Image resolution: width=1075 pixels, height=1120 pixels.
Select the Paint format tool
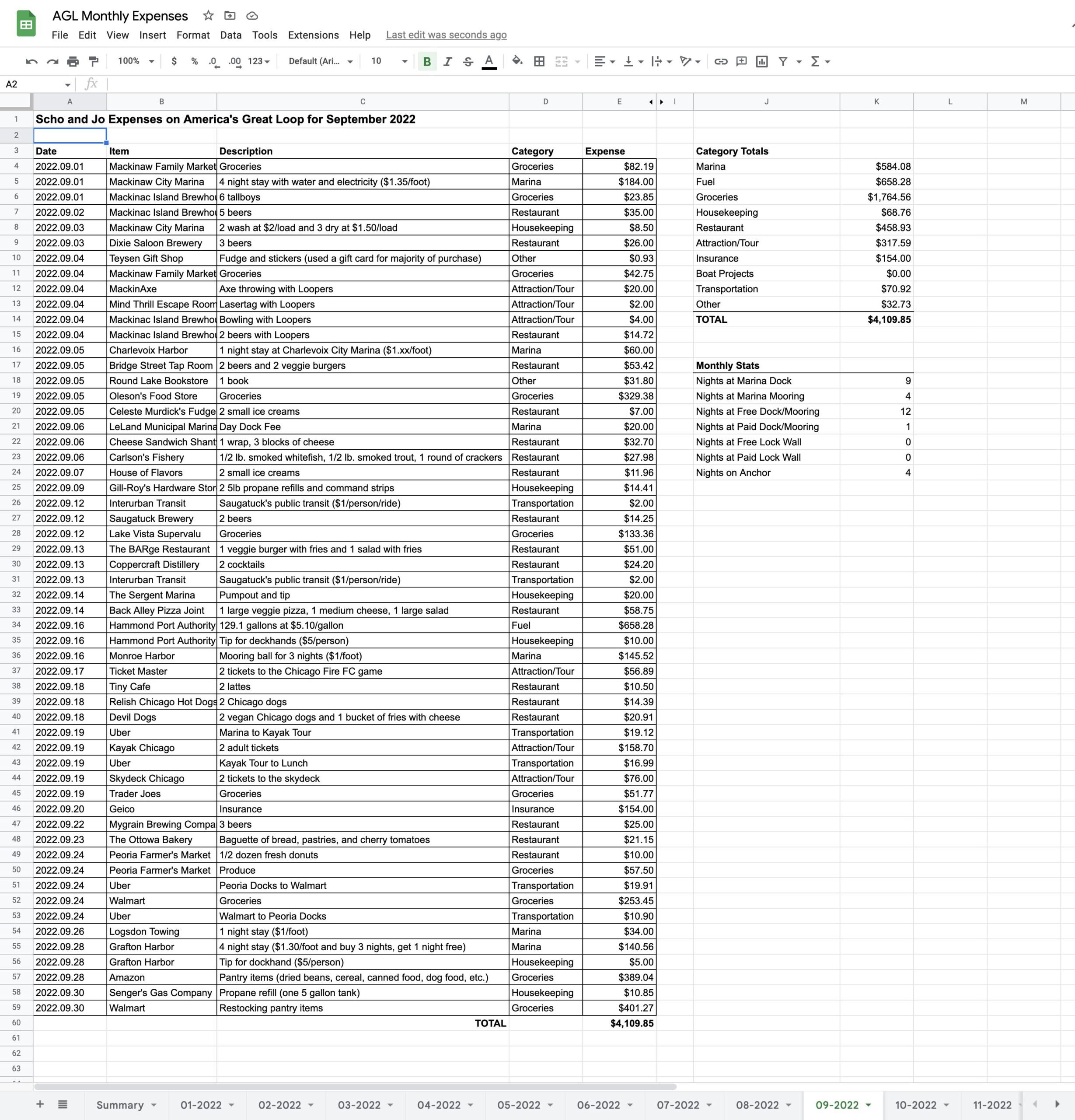coord(93,61)
